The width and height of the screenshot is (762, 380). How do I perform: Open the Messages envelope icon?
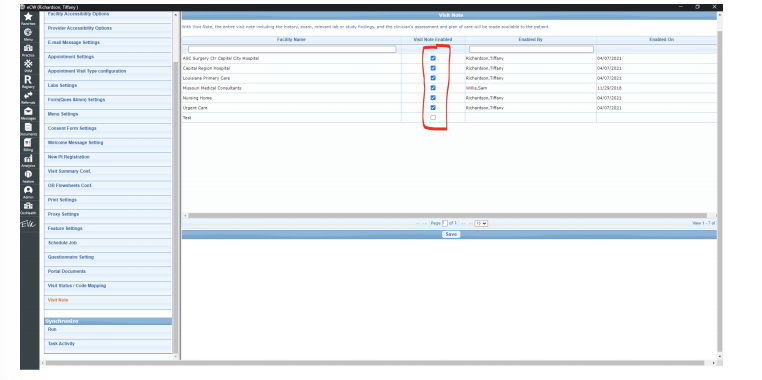(x=28, y=112)
